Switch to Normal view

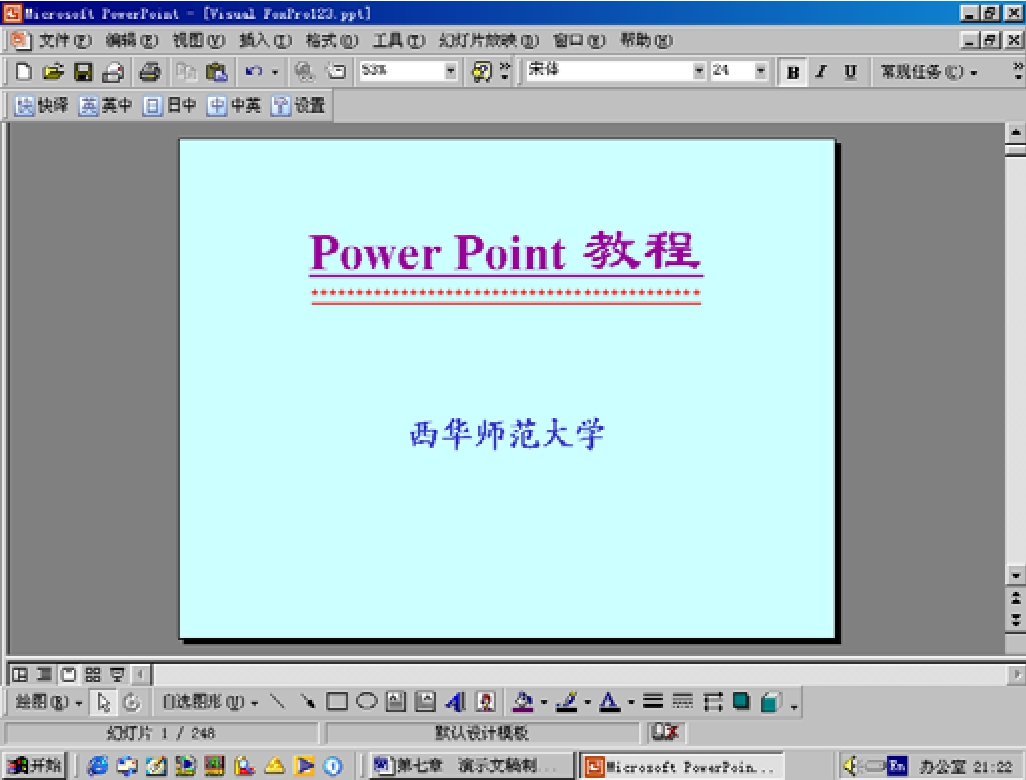click(20, 674)
